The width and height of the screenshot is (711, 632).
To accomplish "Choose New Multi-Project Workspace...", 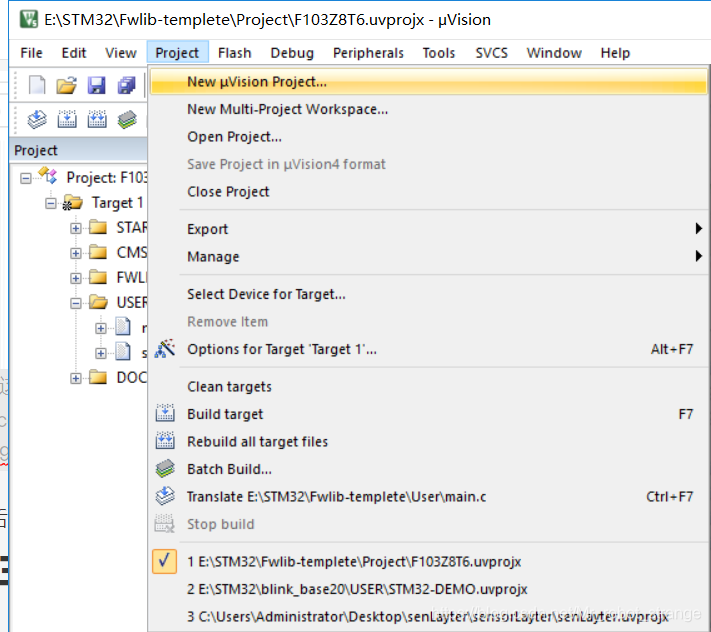I will tap(429, 109).
